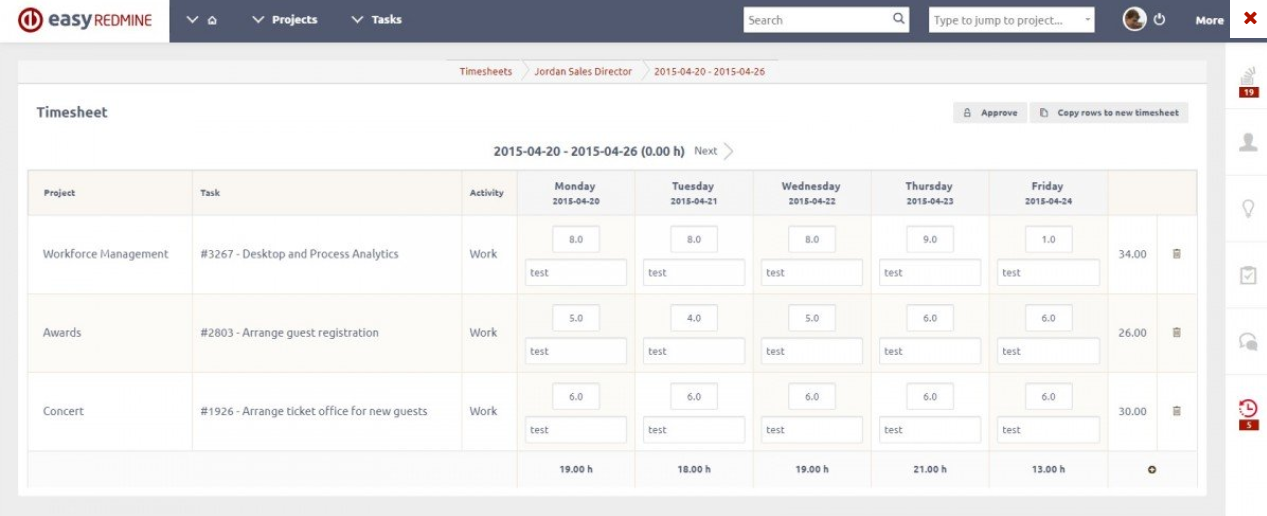
Task: Edit Monday comment for Workforce Management
Action: pyautogui.click(x=576, y=272)
